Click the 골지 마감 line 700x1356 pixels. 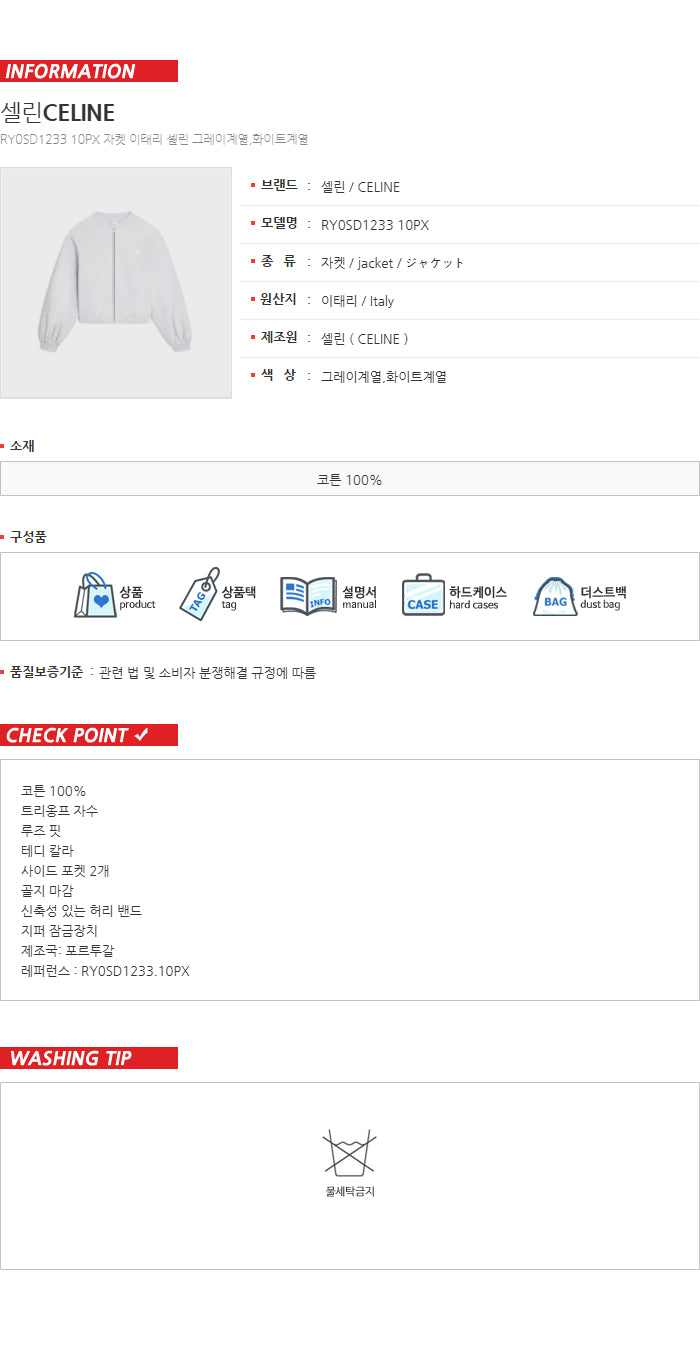coord(47,891)
